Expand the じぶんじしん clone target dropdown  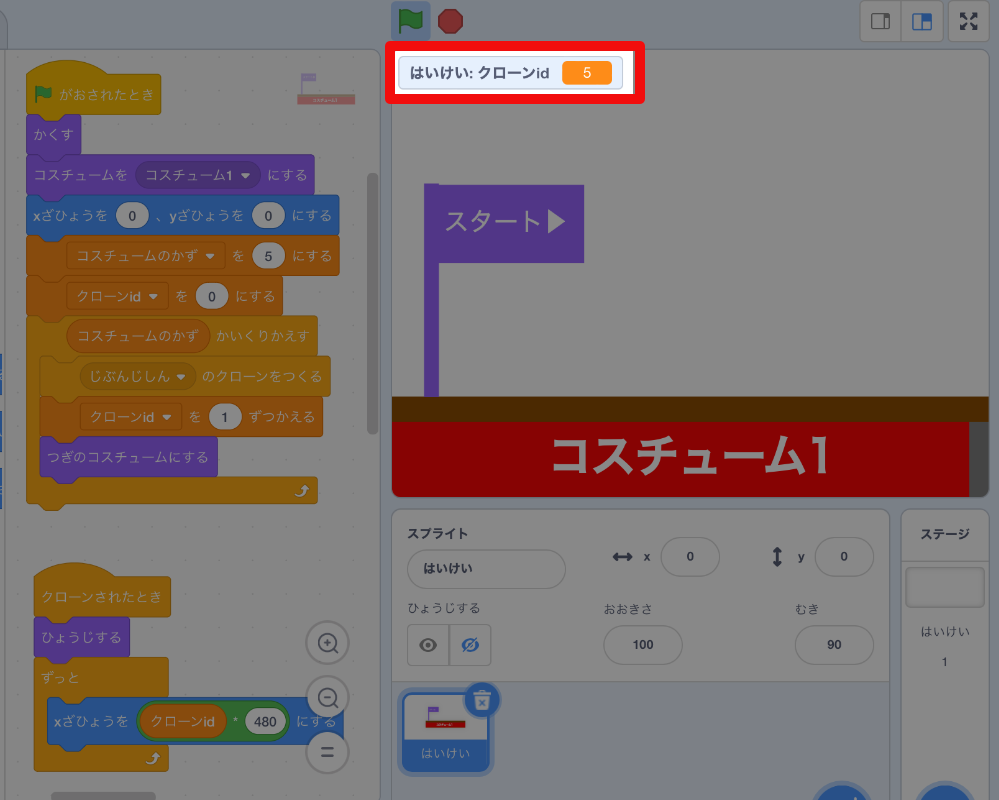pyautogui.click(x=140, y=376)
